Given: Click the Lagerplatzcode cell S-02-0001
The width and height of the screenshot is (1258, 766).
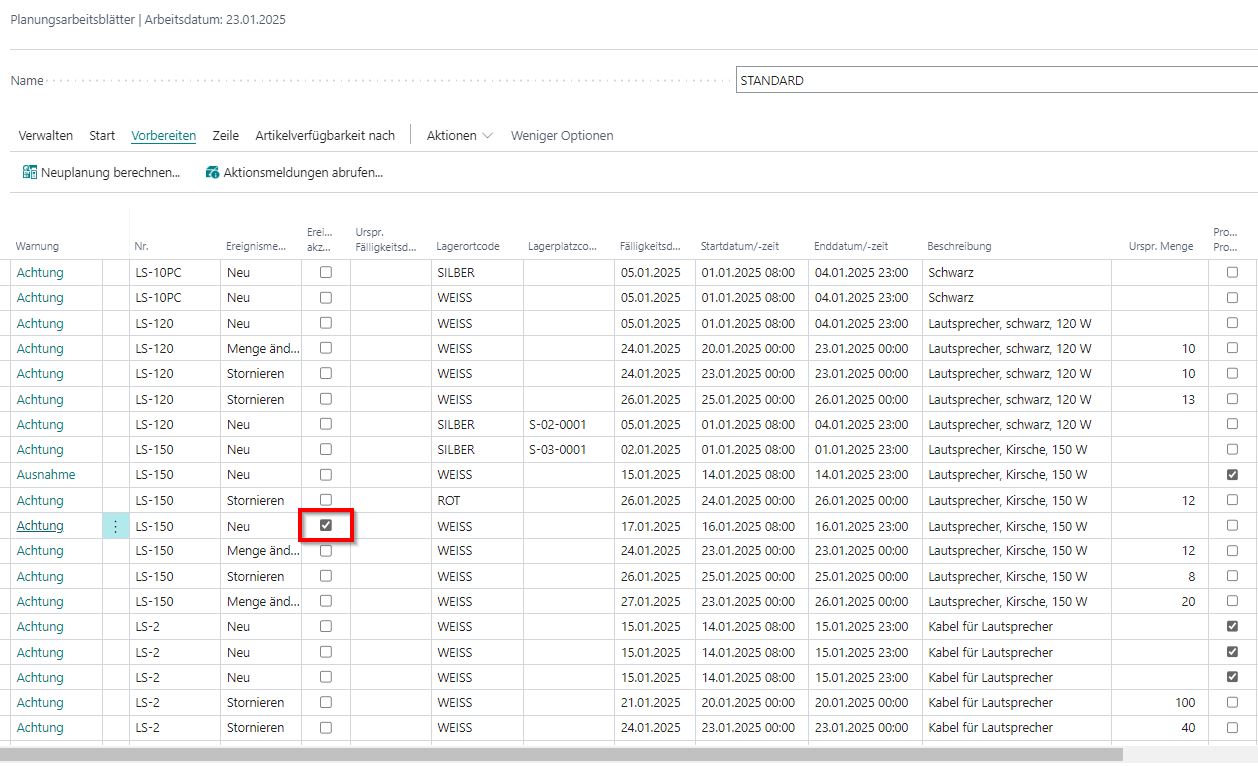Looking at the screenshot, I should click(x=568, y=424).
